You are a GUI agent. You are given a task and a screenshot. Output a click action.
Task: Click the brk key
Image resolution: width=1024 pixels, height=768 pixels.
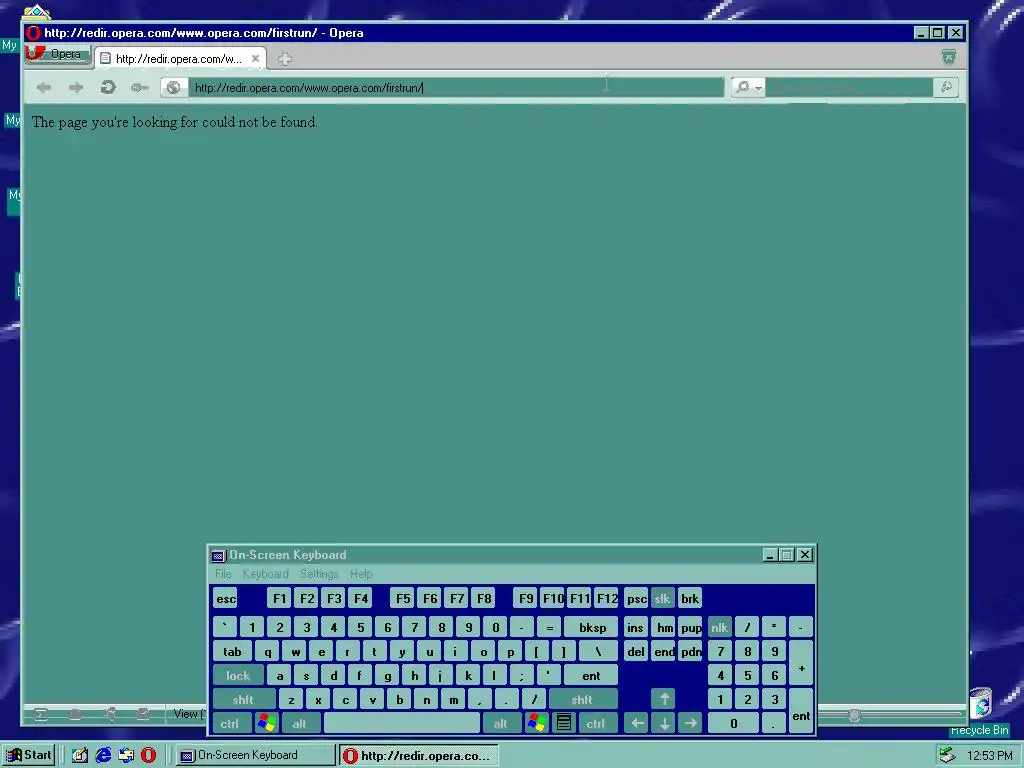click(690, 599)
